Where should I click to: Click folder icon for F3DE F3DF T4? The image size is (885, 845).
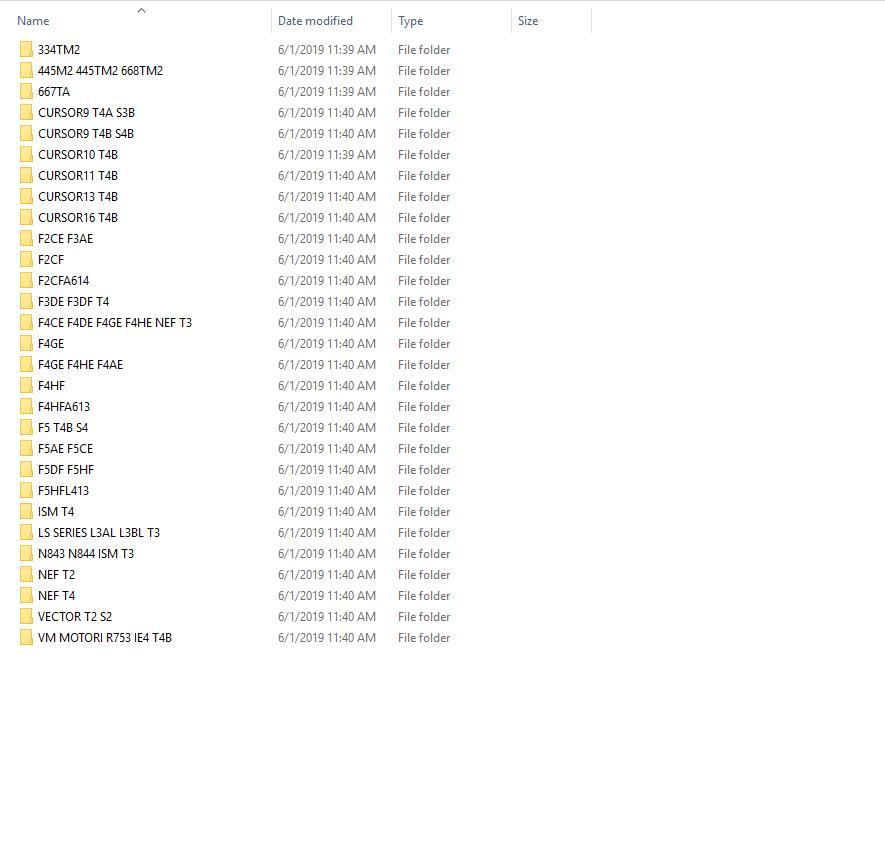tap(26, 301)
